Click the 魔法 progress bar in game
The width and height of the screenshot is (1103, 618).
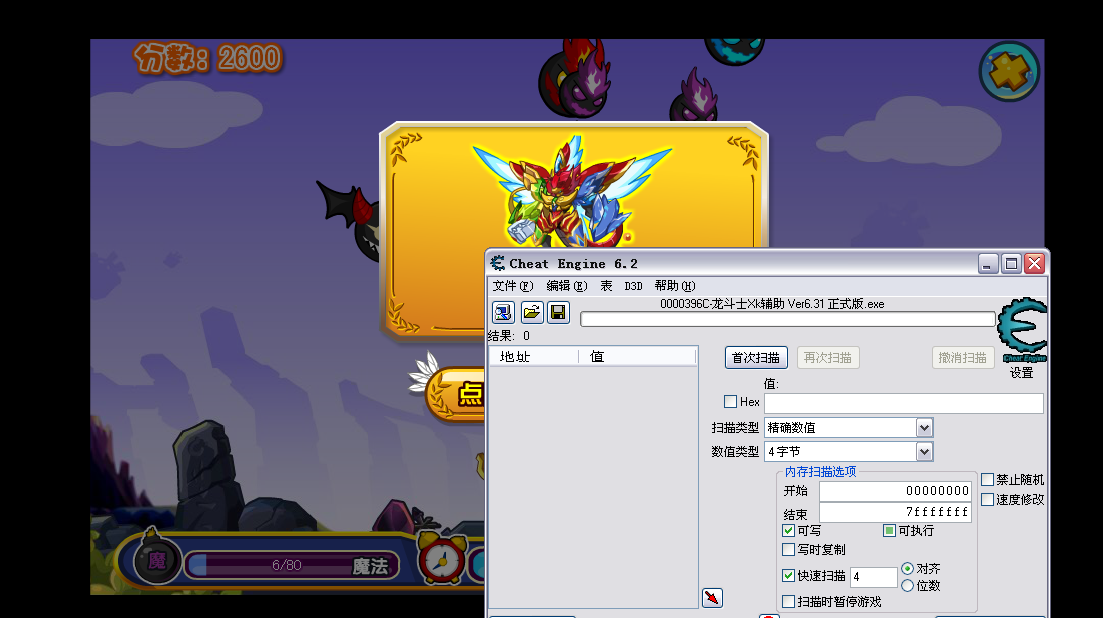pos(291,565)
